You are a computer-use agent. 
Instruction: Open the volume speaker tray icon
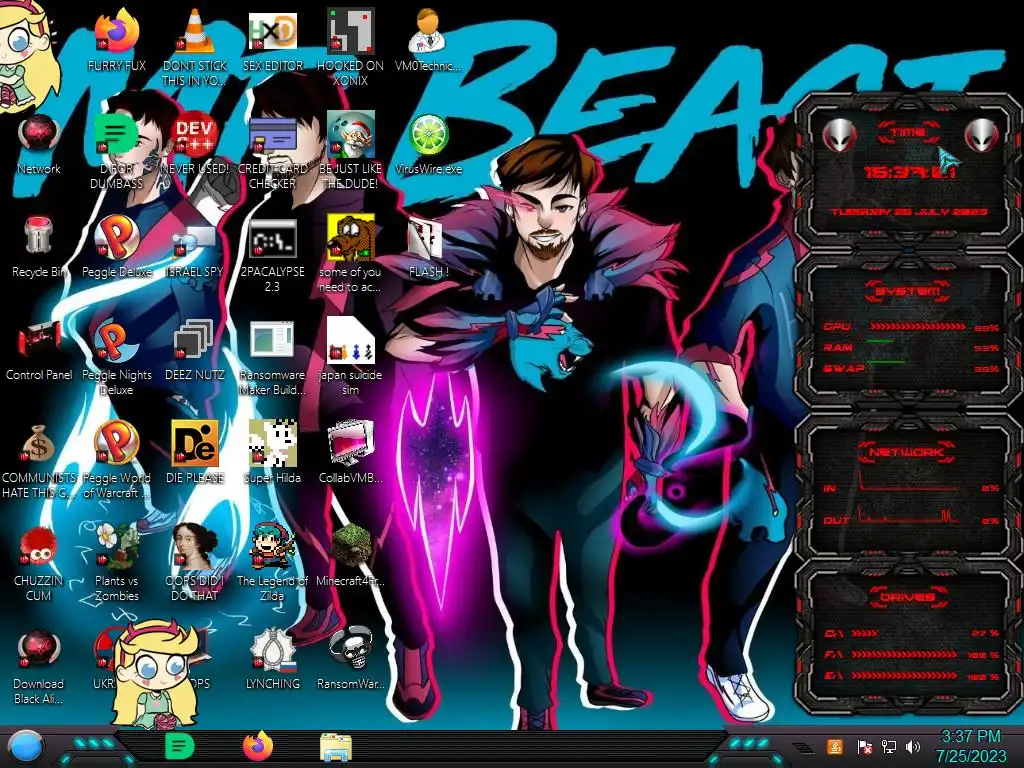(x=913, y=746)
